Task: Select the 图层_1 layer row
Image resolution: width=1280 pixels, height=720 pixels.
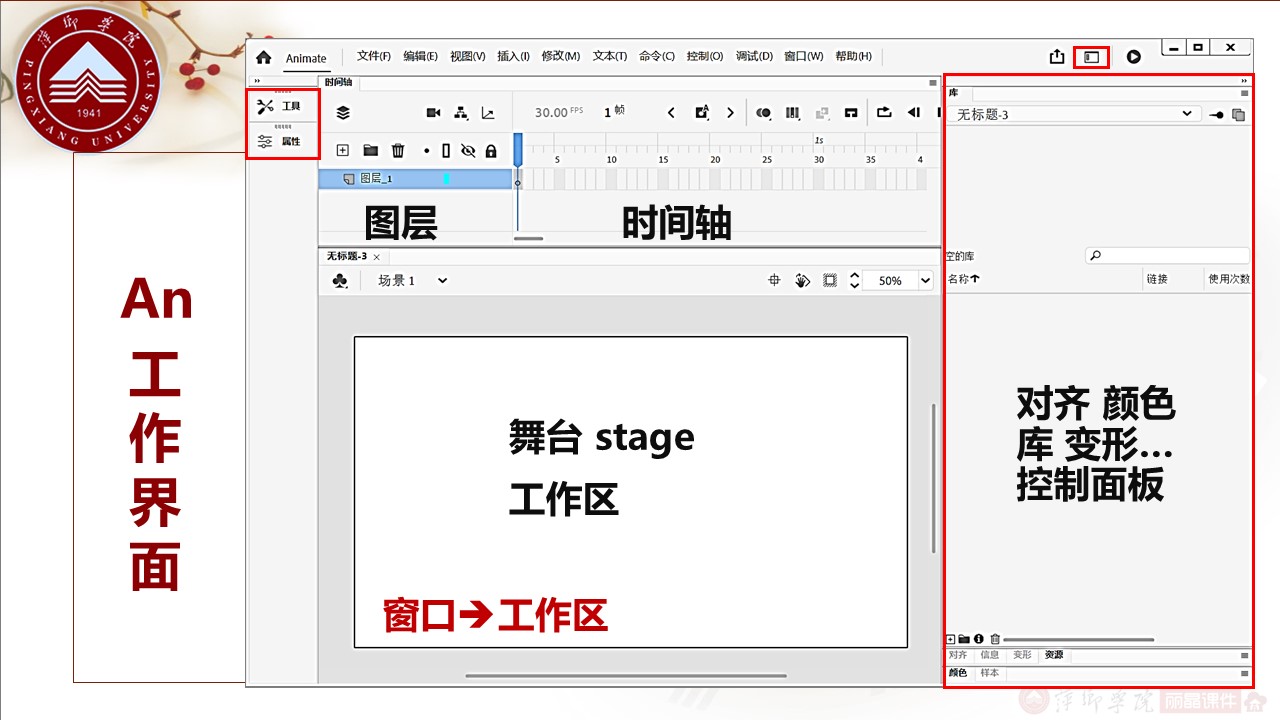Action: click(x=415, y=179)
